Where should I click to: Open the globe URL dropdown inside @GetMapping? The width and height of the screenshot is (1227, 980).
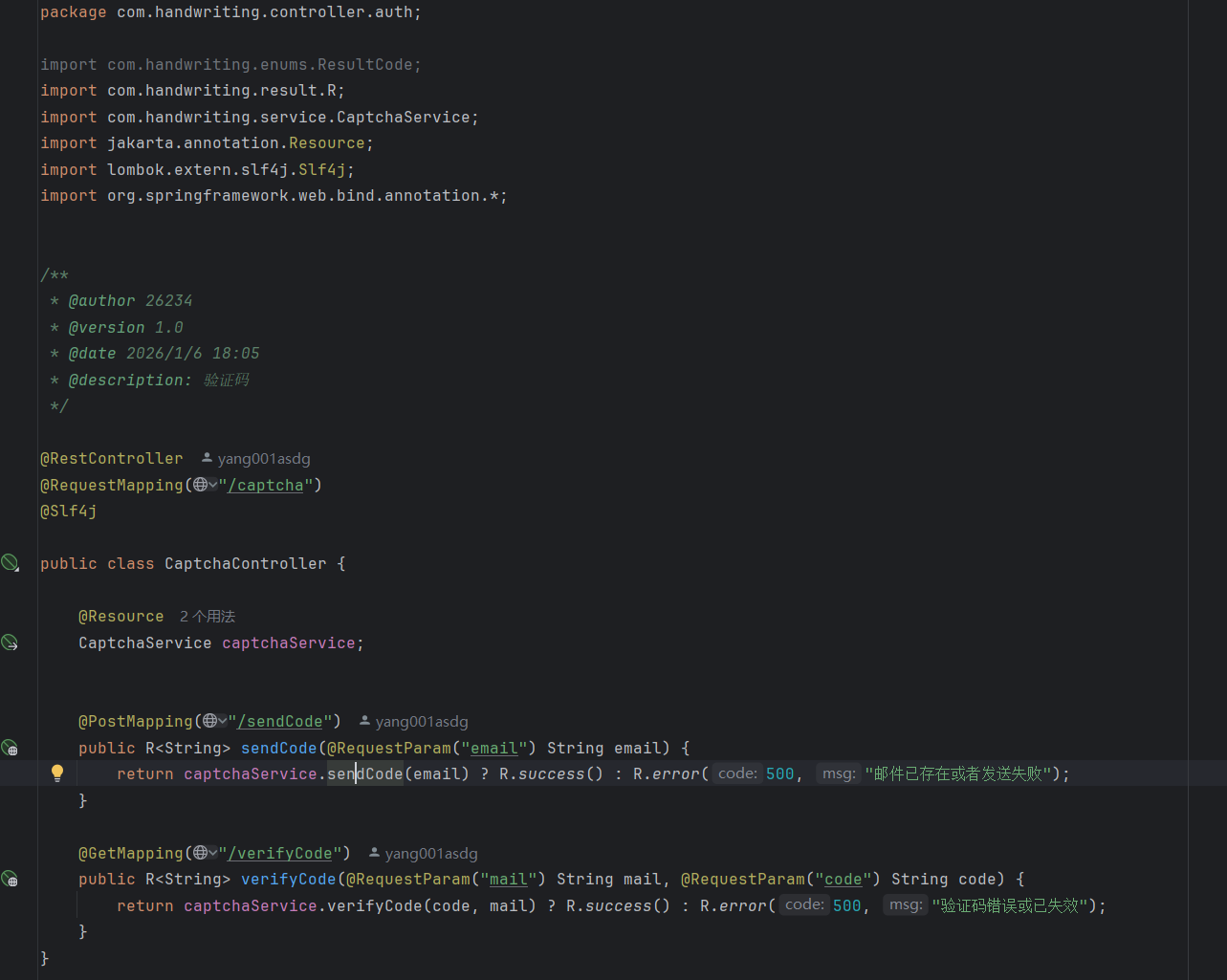click(205, 853)
